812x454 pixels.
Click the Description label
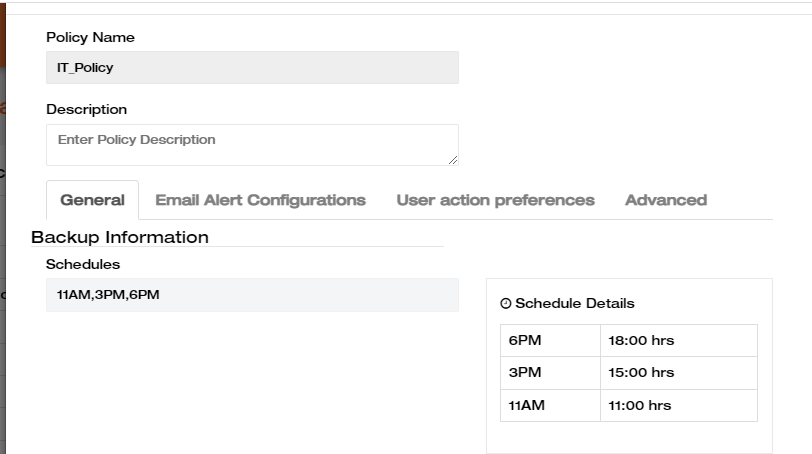86,109
